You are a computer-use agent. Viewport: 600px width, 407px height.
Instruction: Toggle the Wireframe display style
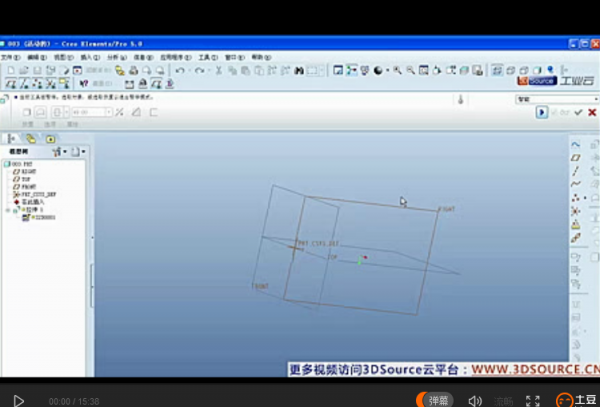coord(497,70)
